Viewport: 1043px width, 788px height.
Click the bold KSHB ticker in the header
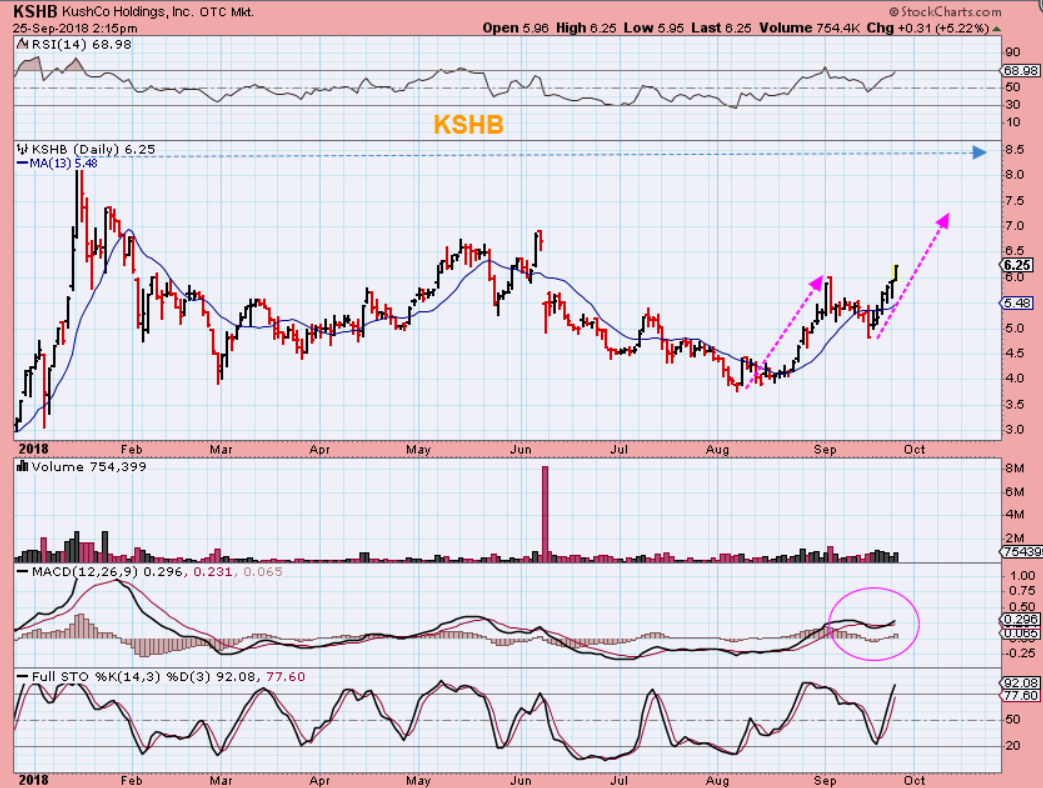(x=35, y=11)
